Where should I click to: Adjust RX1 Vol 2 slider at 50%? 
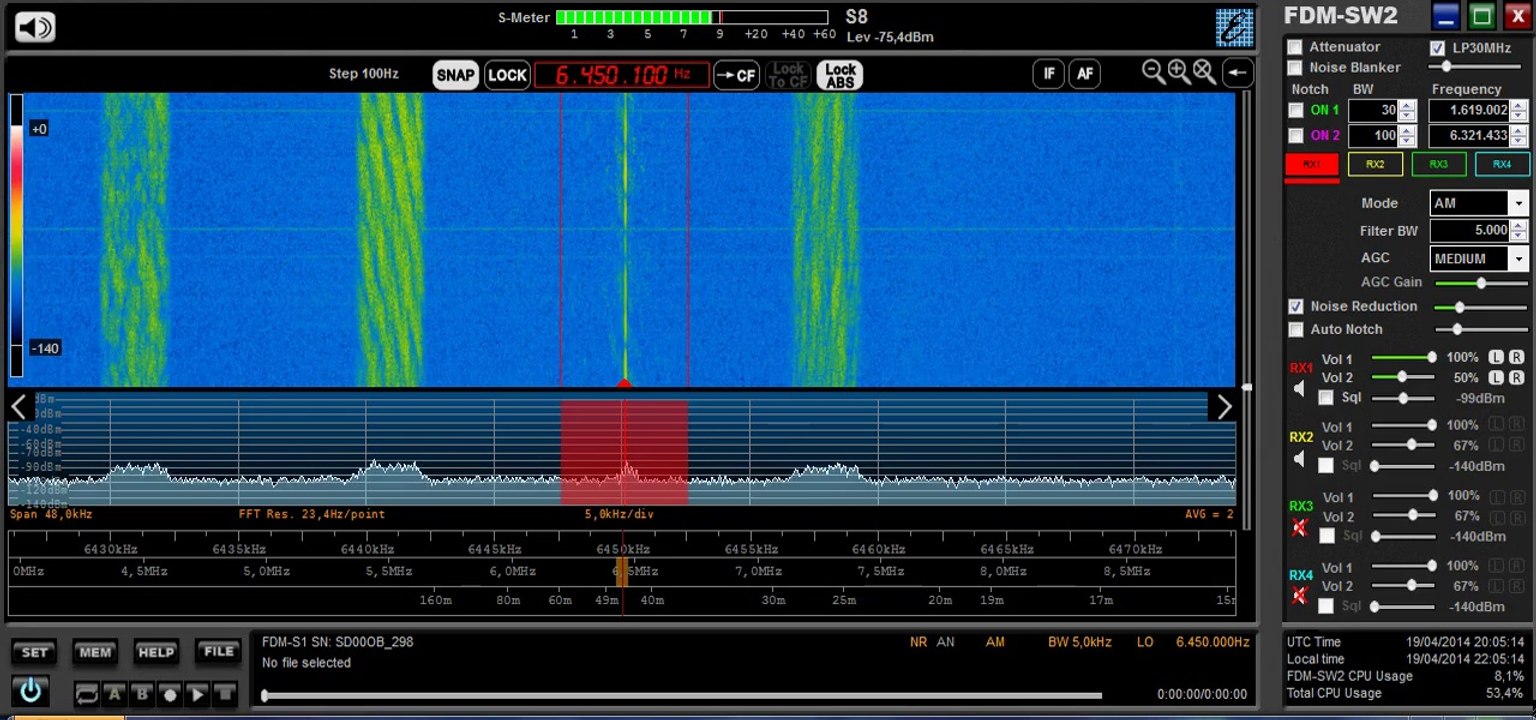coord(1403,377)
